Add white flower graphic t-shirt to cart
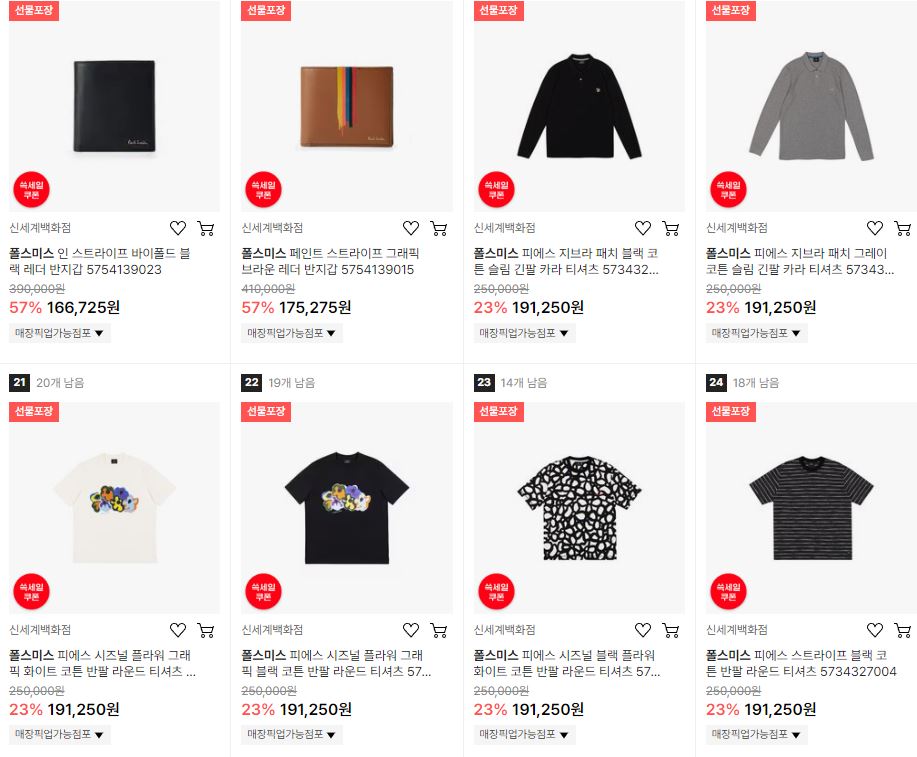 206,630
